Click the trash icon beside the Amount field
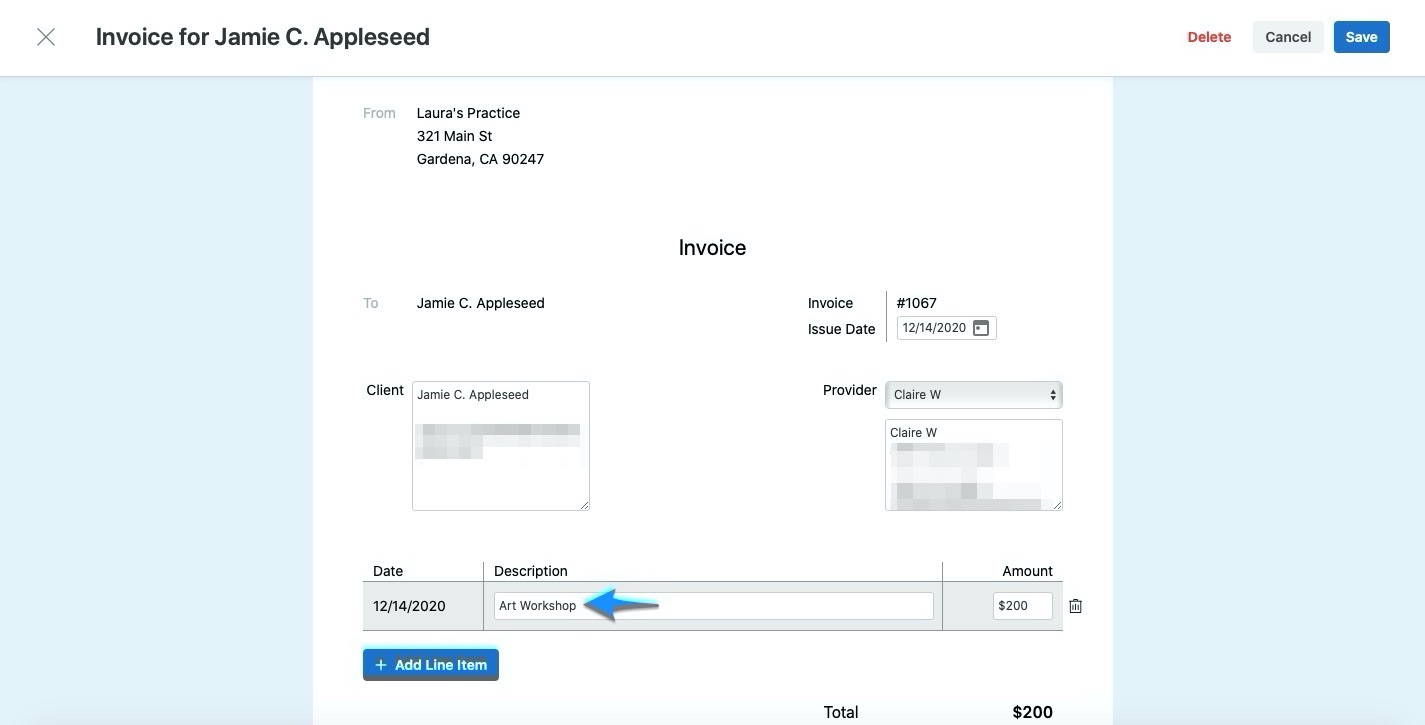This screenshot has height=725, width=1425. point(1075,605)
